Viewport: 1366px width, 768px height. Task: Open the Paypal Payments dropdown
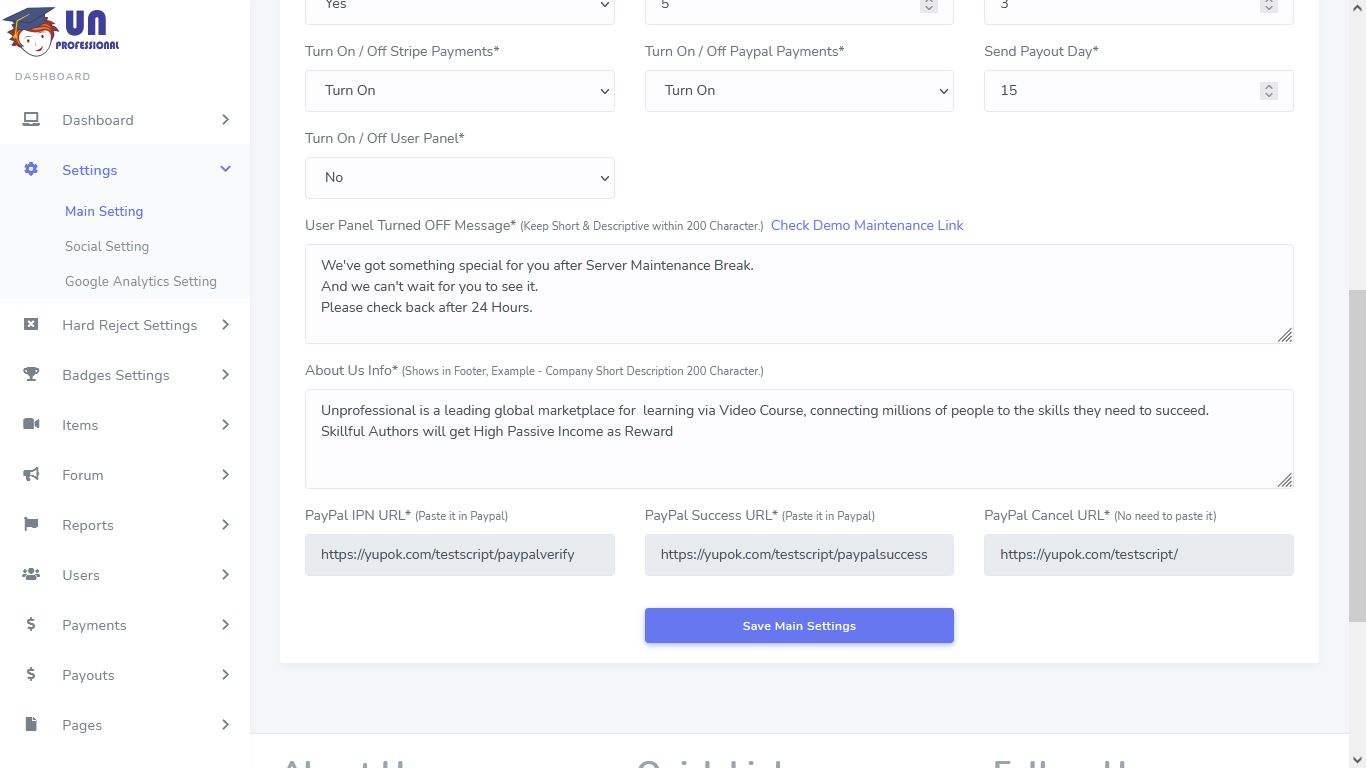click(x=798, y=91)
